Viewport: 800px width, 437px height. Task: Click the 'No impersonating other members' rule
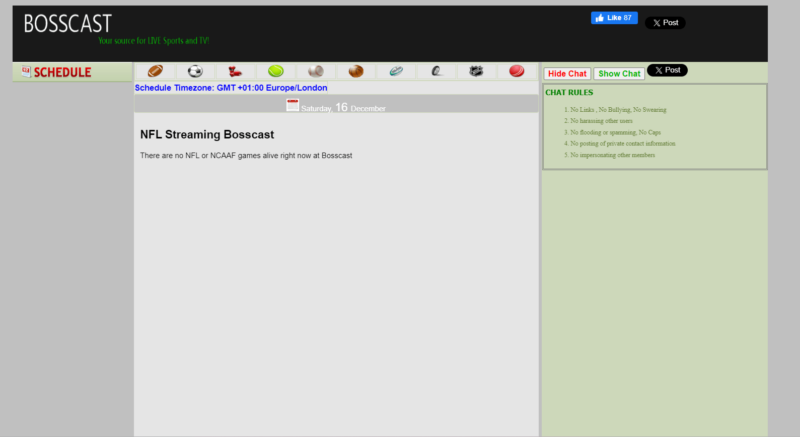(612, 155)
